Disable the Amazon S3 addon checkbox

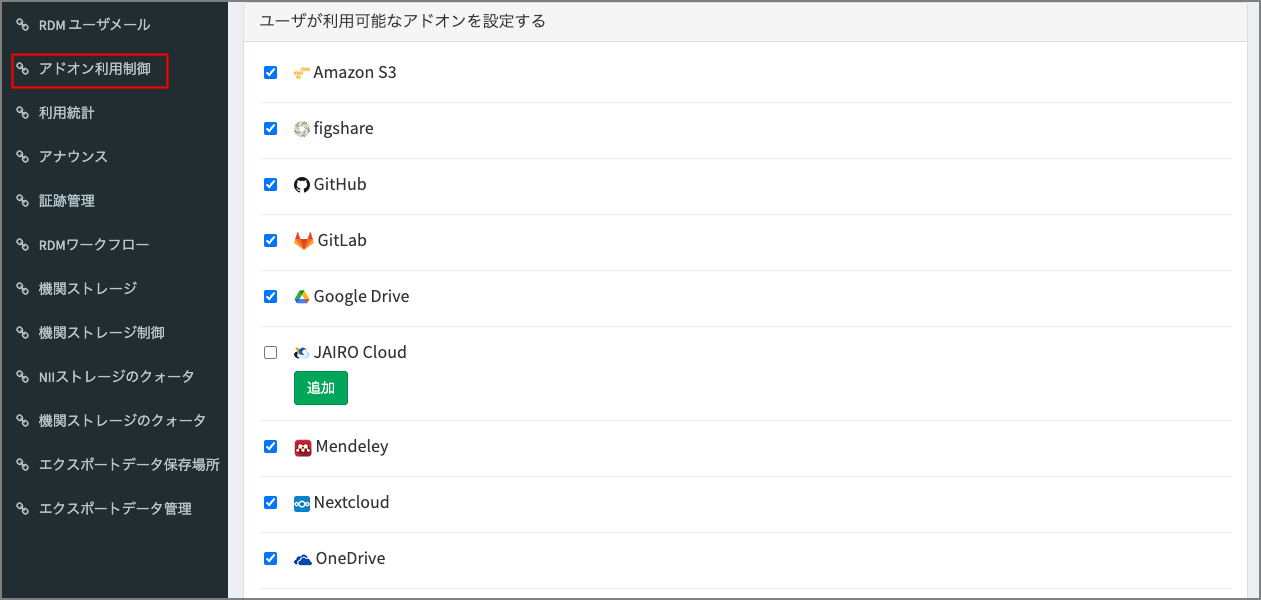pos(270,72)
